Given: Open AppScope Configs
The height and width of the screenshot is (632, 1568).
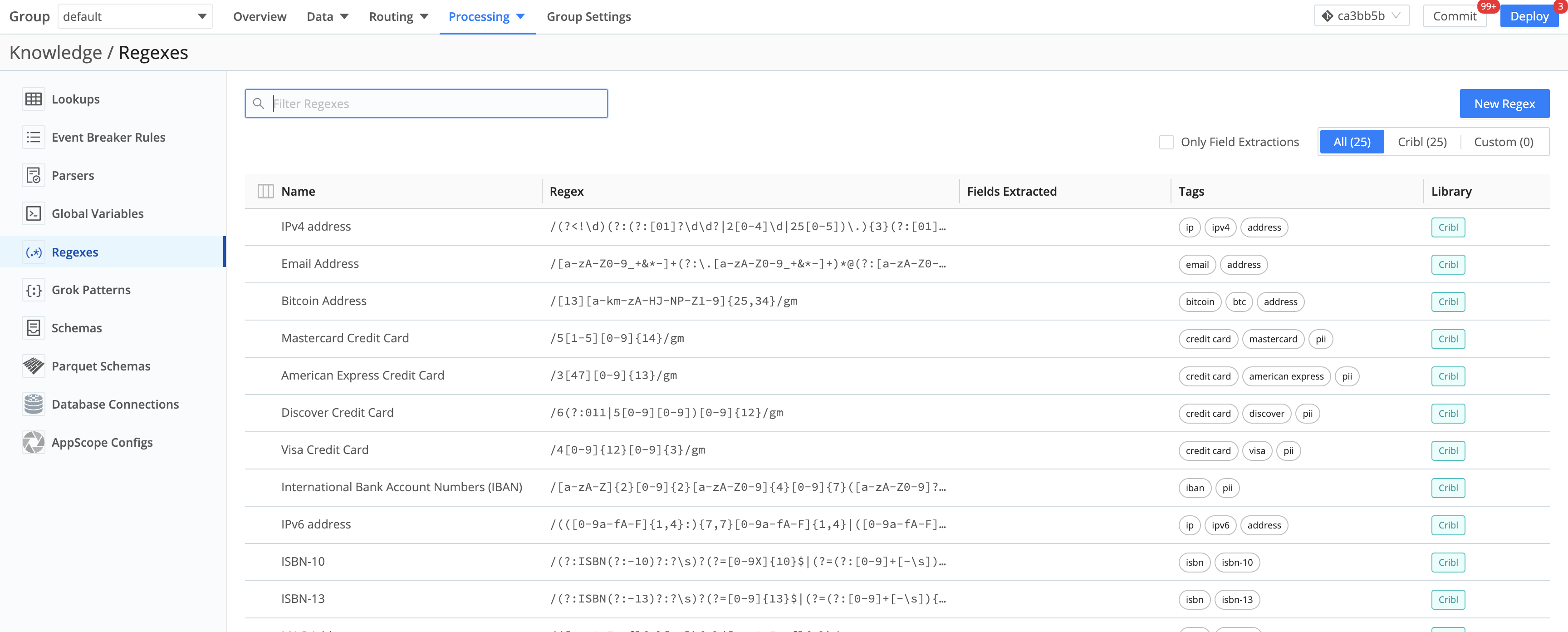Looking at the screenshot, I should [x=101, y=442].
